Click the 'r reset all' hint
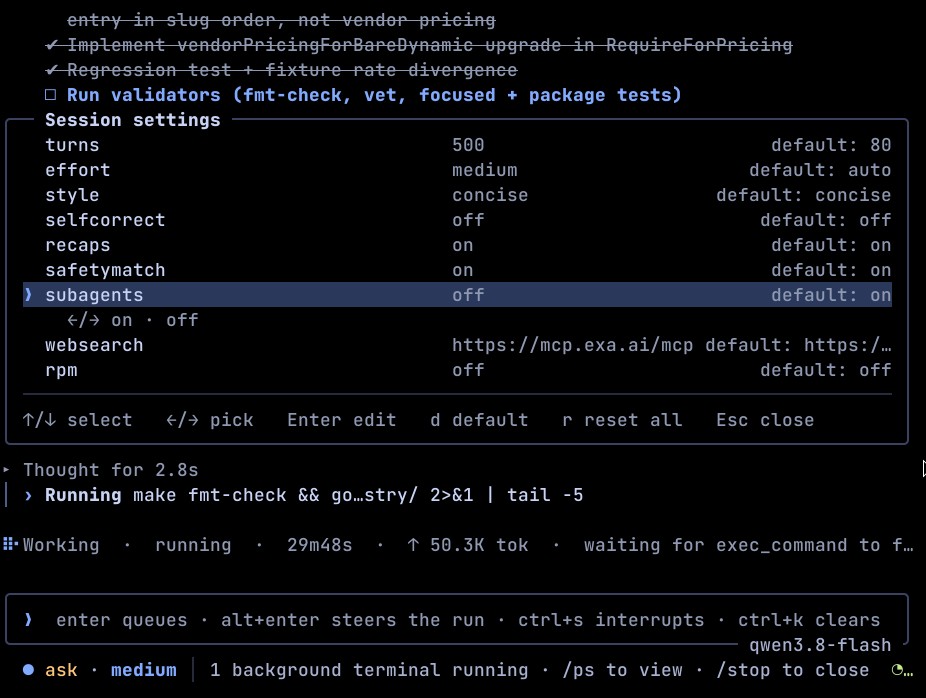 (622, 420)
